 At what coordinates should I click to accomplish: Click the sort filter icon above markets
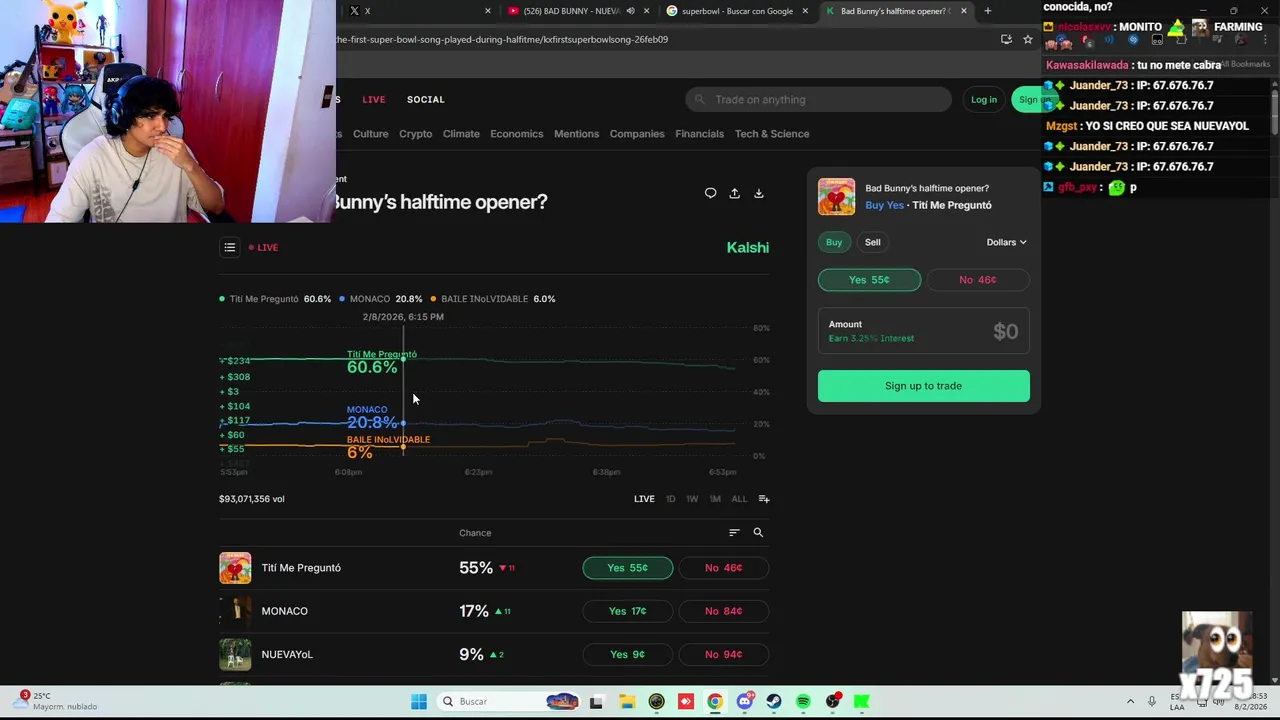(734, 533)
